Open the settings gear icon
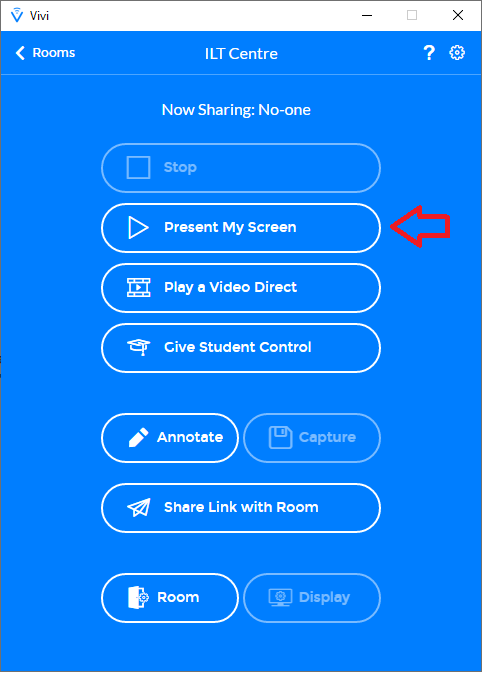This screenshot has width=482, height=673. [457, 53]
